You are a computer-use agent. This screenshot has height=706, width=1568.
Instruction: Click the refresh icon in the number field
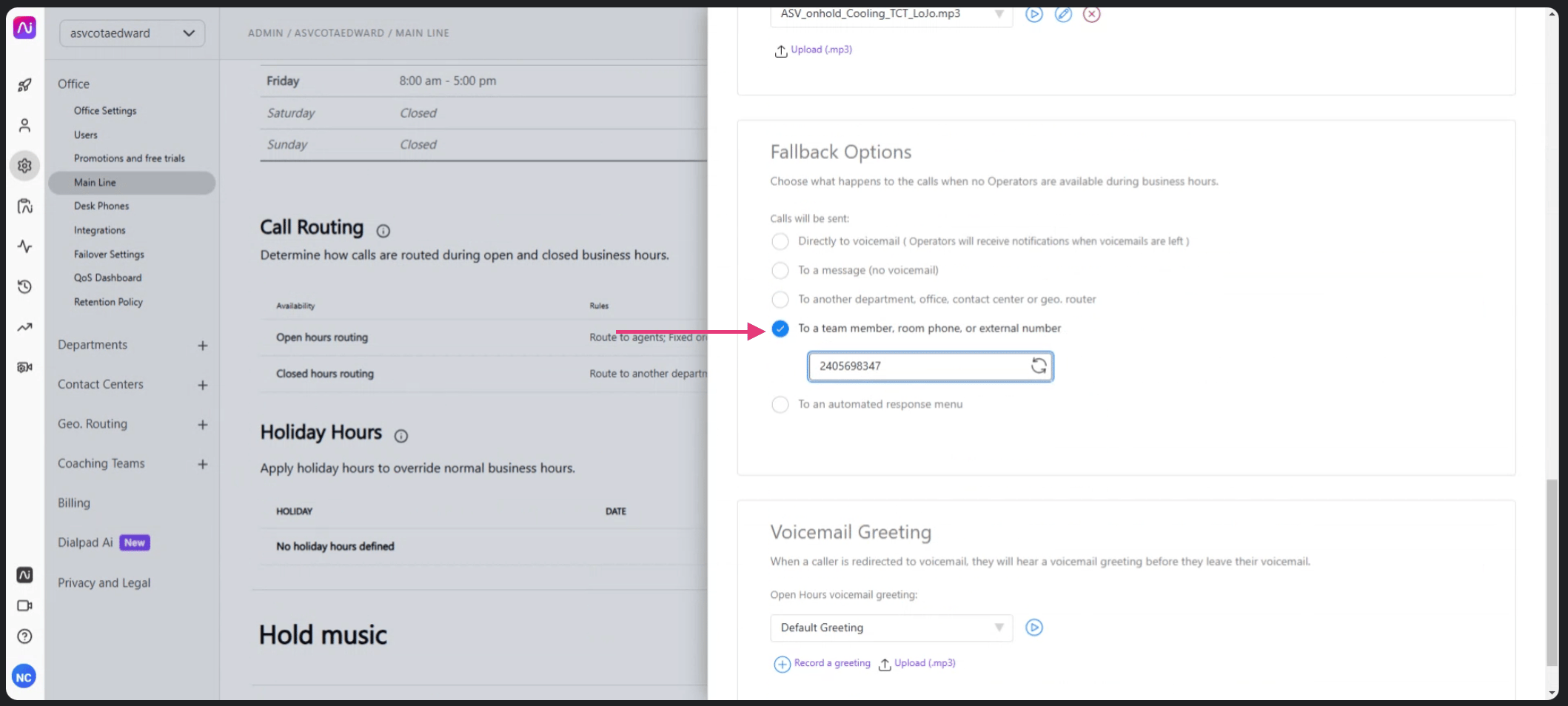(1039, 366)
